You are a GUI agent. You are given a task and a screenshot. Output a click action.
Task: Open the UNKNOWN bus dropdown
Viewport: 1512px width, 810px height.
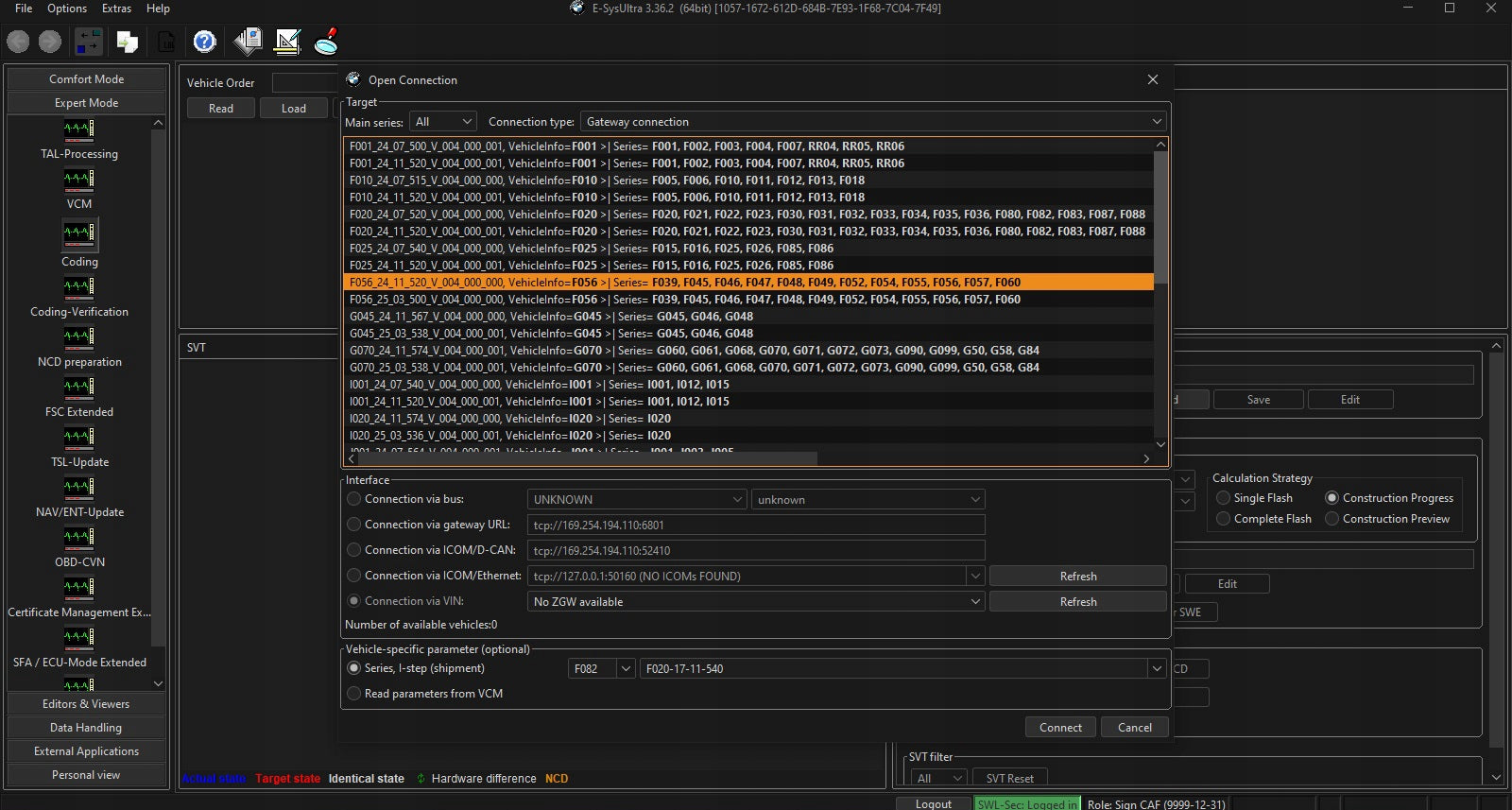[x=637, y=500]
